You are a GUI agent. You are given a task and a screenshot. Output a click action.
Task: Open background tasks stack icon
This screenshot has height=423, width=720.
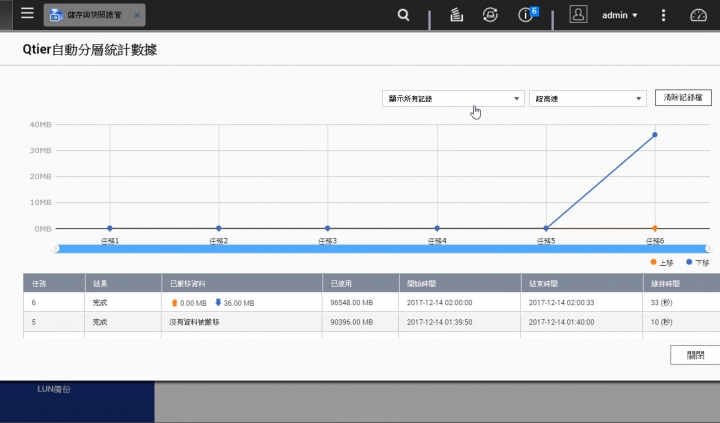(456, 15)
